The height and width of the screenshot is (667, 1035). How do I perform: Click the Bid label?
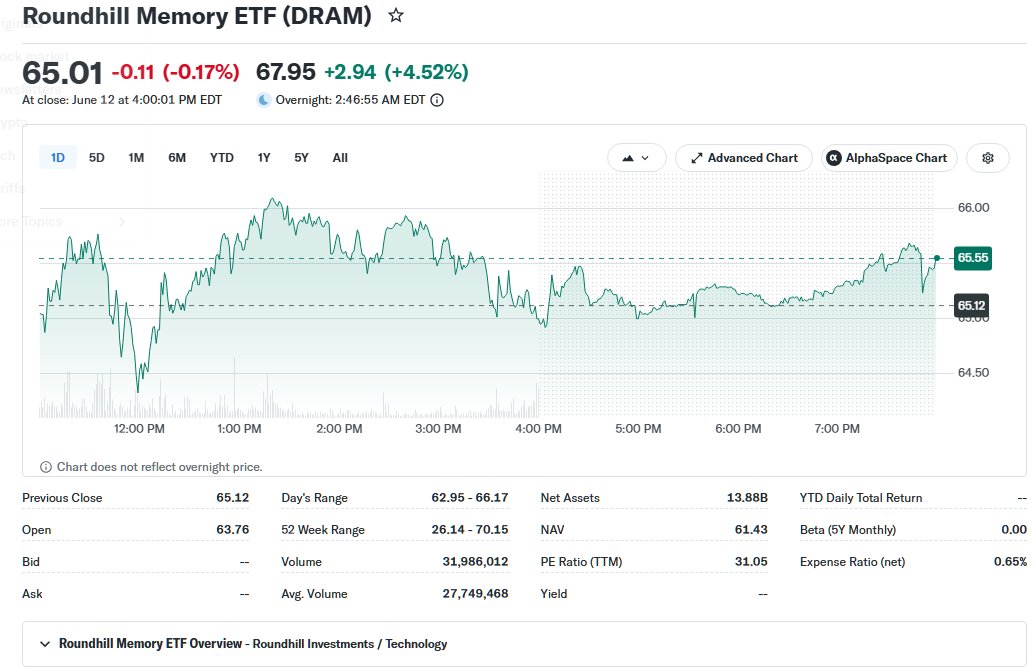click(31, 561)
